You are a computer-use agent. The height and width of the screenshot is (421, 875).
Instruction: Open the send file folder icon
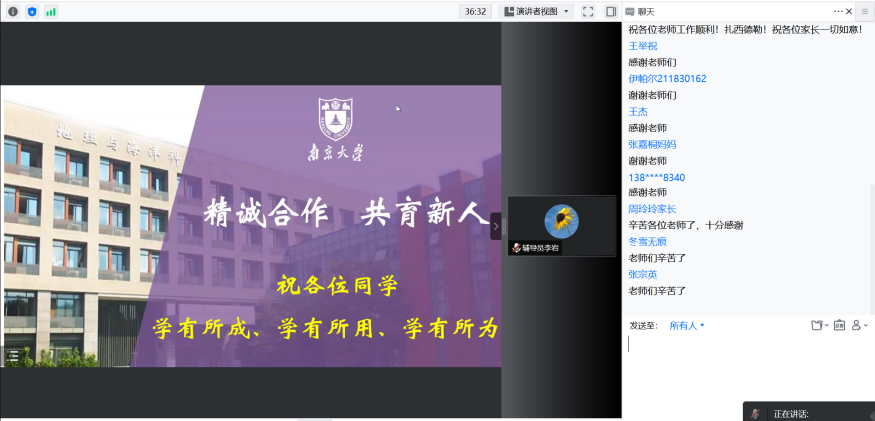coord(817,325)
